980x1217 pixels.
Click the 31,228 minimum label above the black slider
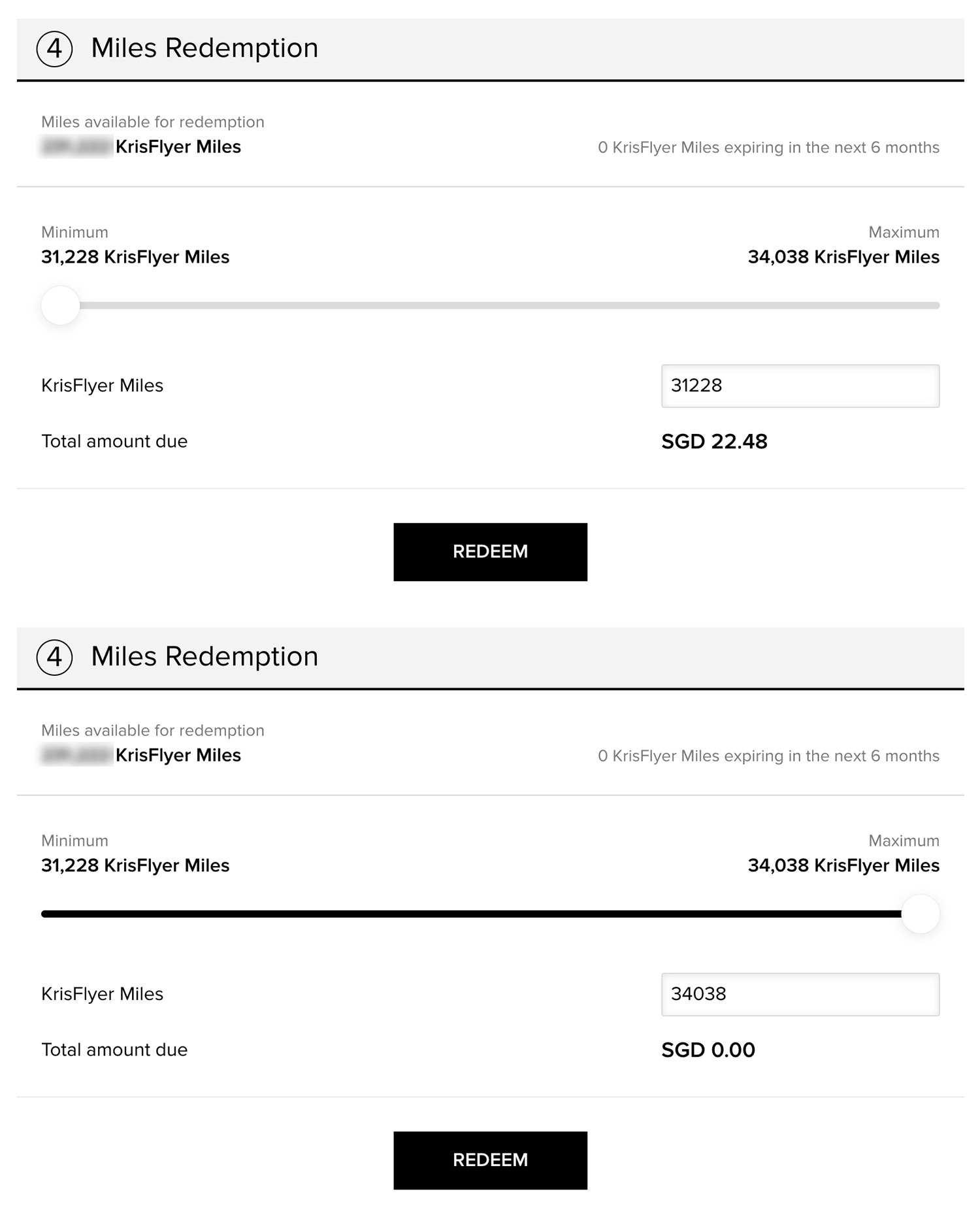click(x=135, y=866)
